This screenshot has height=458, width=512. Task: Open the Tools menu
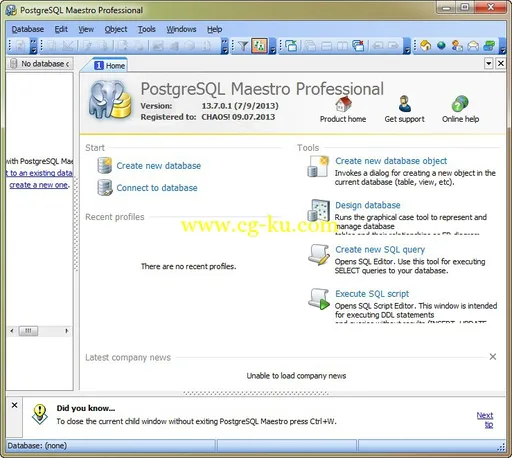[x=147, y=29]
